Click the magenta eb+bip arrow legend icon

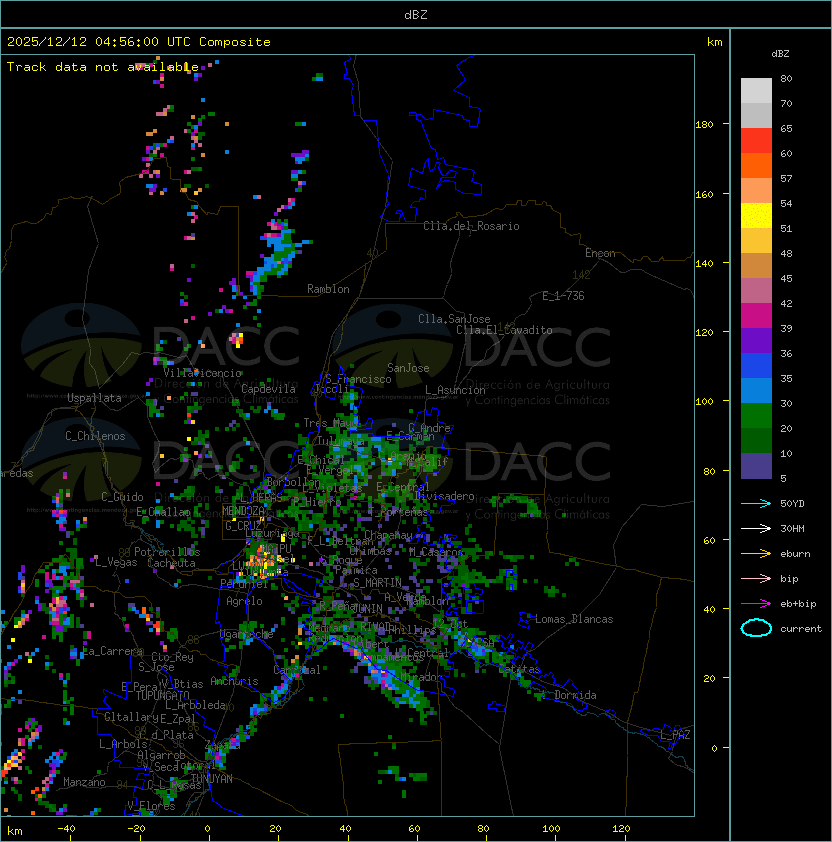(756, 604)
